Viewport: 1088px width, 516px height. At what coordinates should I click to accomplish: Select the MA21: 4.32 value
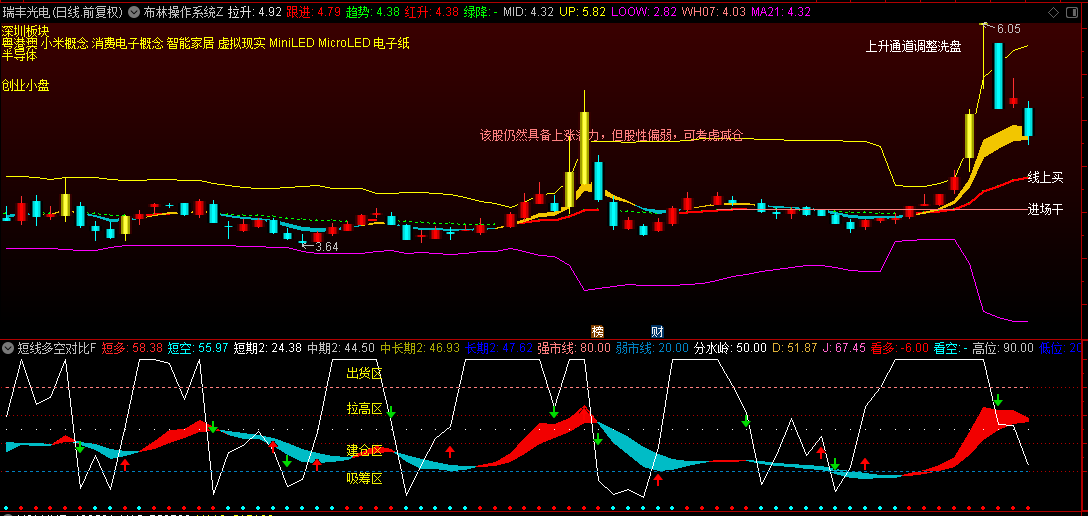pos(781,12)
